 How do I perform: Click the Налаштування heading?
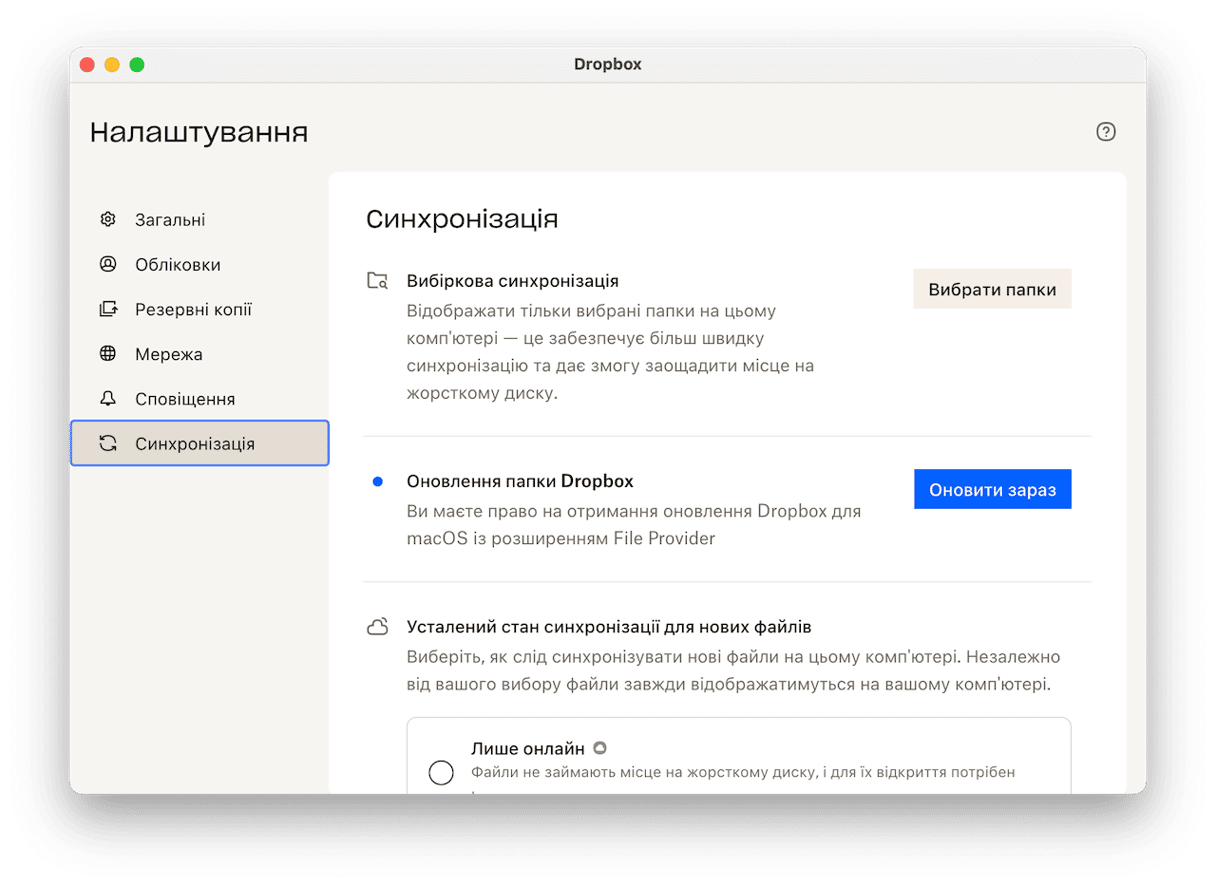[199, 132]
